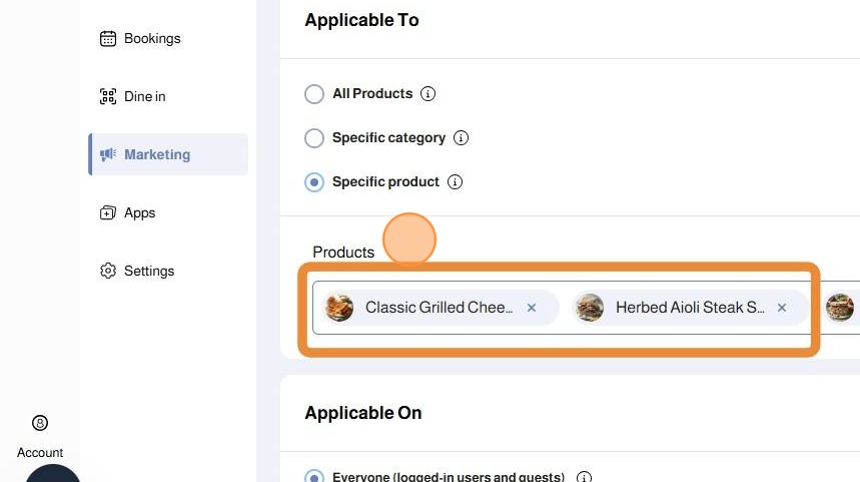Open the Bookings menu item
860x482 pixels.
click(152, 39)
